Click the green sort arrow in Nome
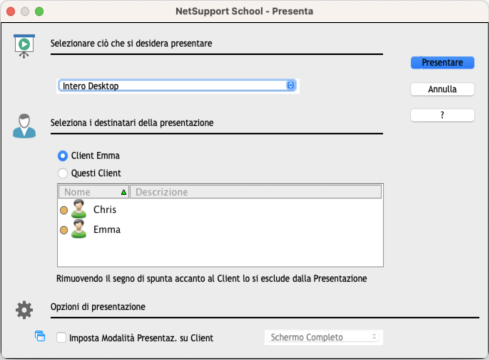The image size is (489, 360). (124, 192)
